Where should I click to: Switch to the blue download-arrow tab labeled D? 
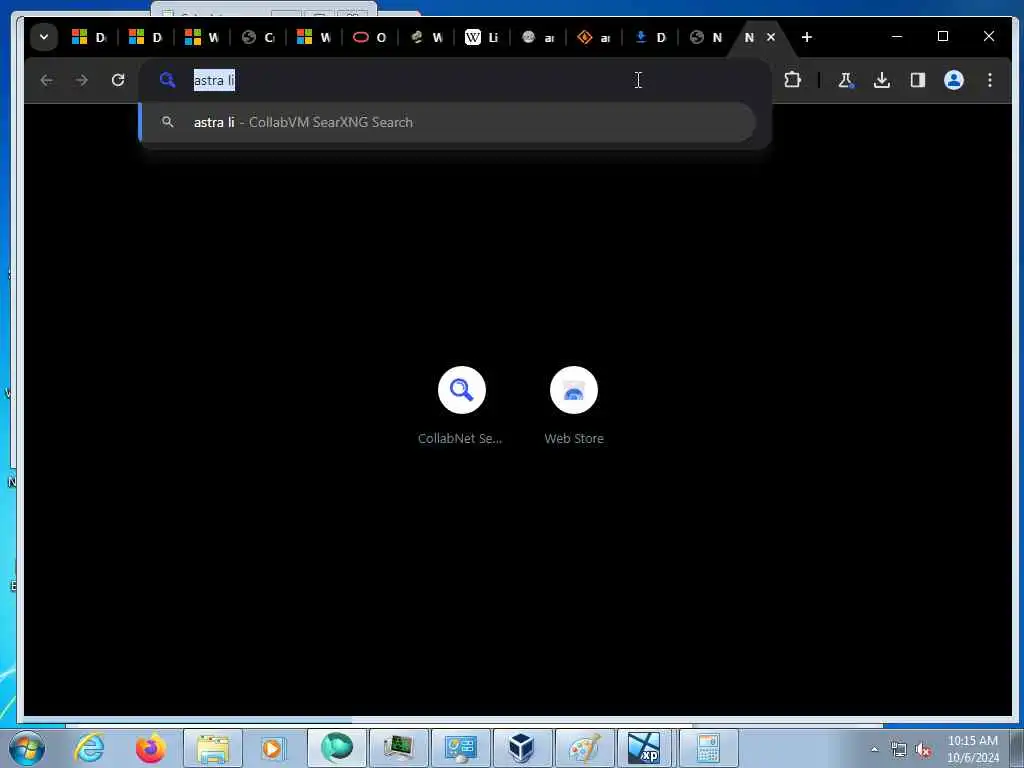(650, 37)
